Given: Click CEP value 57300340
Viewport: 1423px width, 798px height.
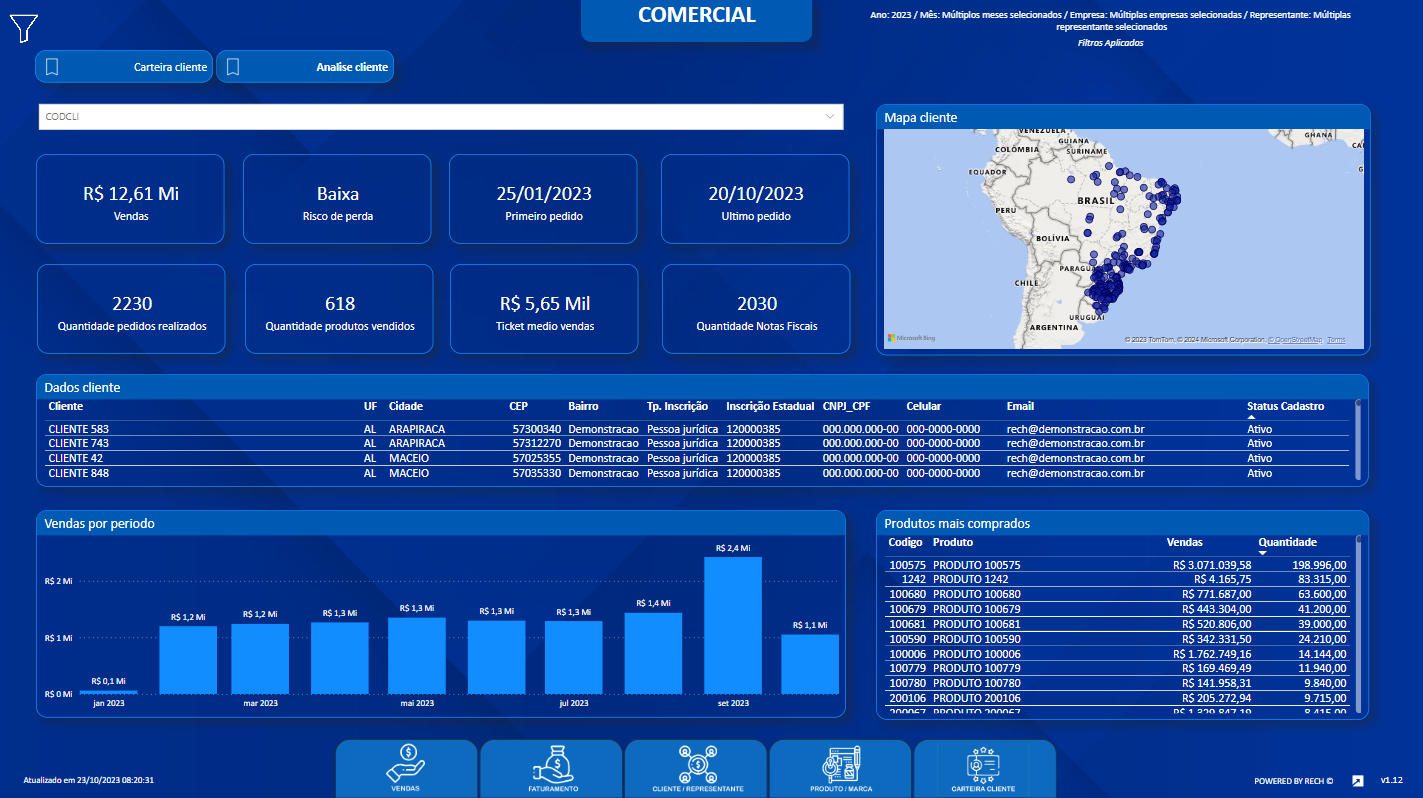Looking at the screenshot, I should (537, 429).
